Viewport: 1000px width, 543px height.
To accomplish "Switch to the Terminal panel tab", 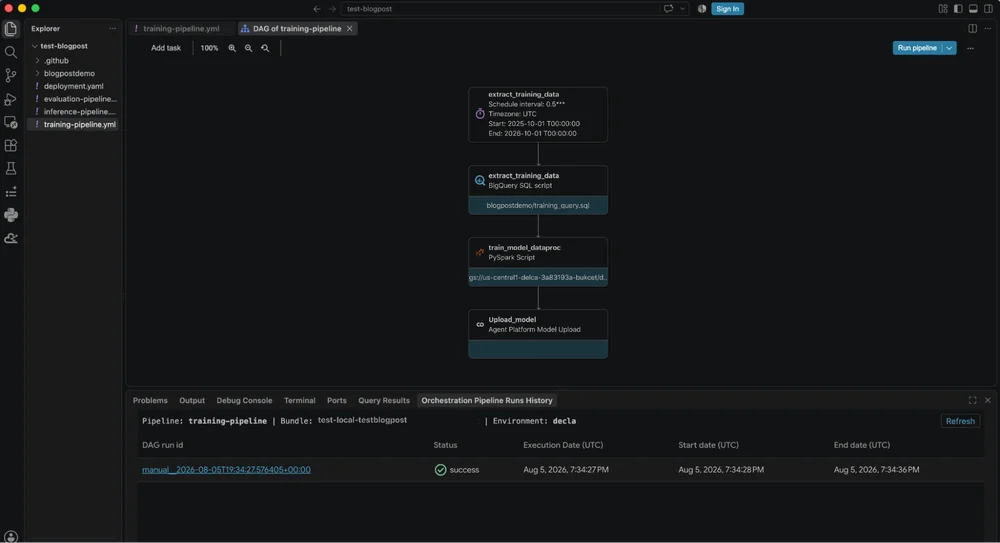I will coord(300,401).
